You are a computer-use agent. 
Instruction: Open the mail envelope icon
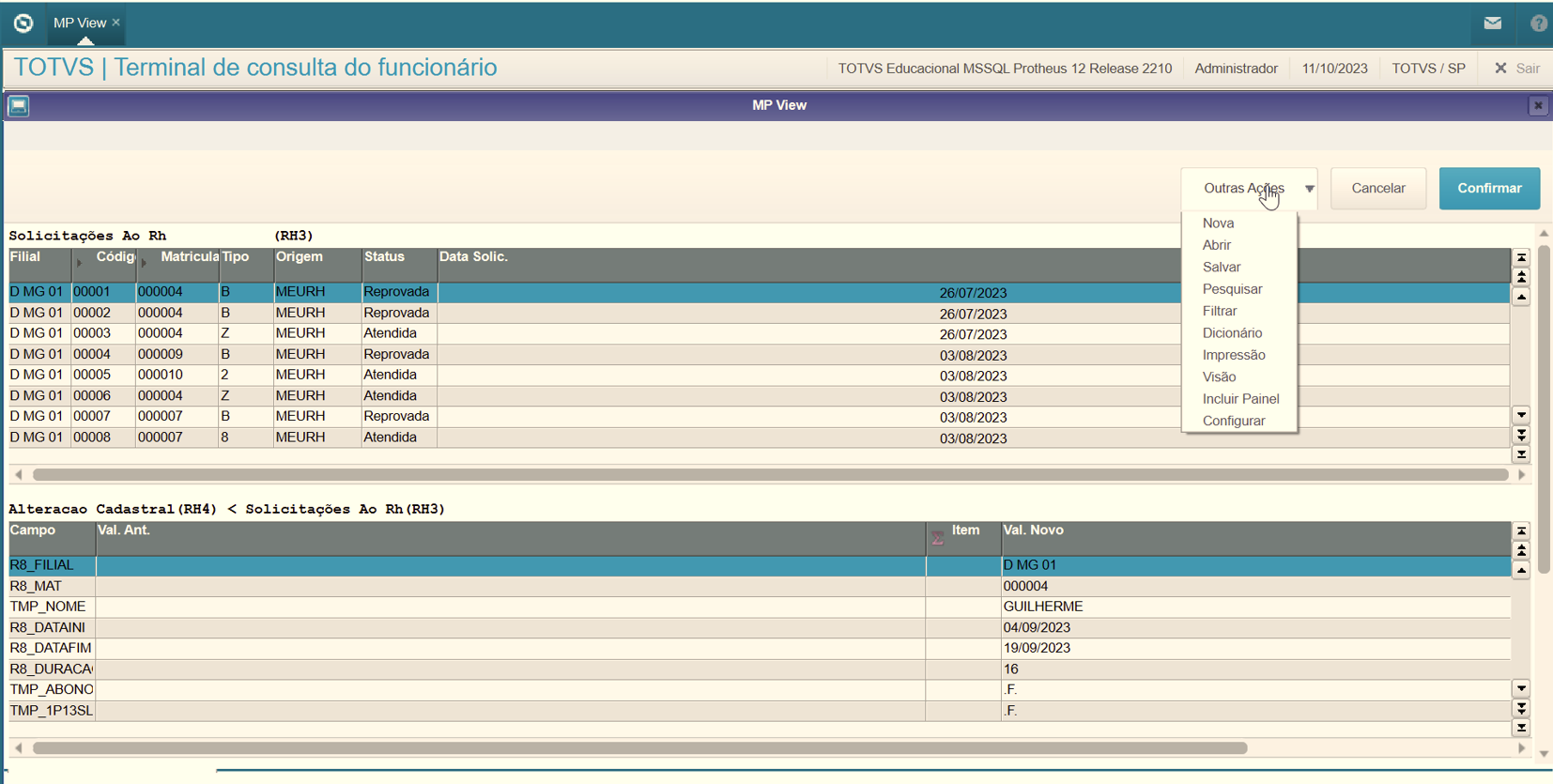[1492, 23]
